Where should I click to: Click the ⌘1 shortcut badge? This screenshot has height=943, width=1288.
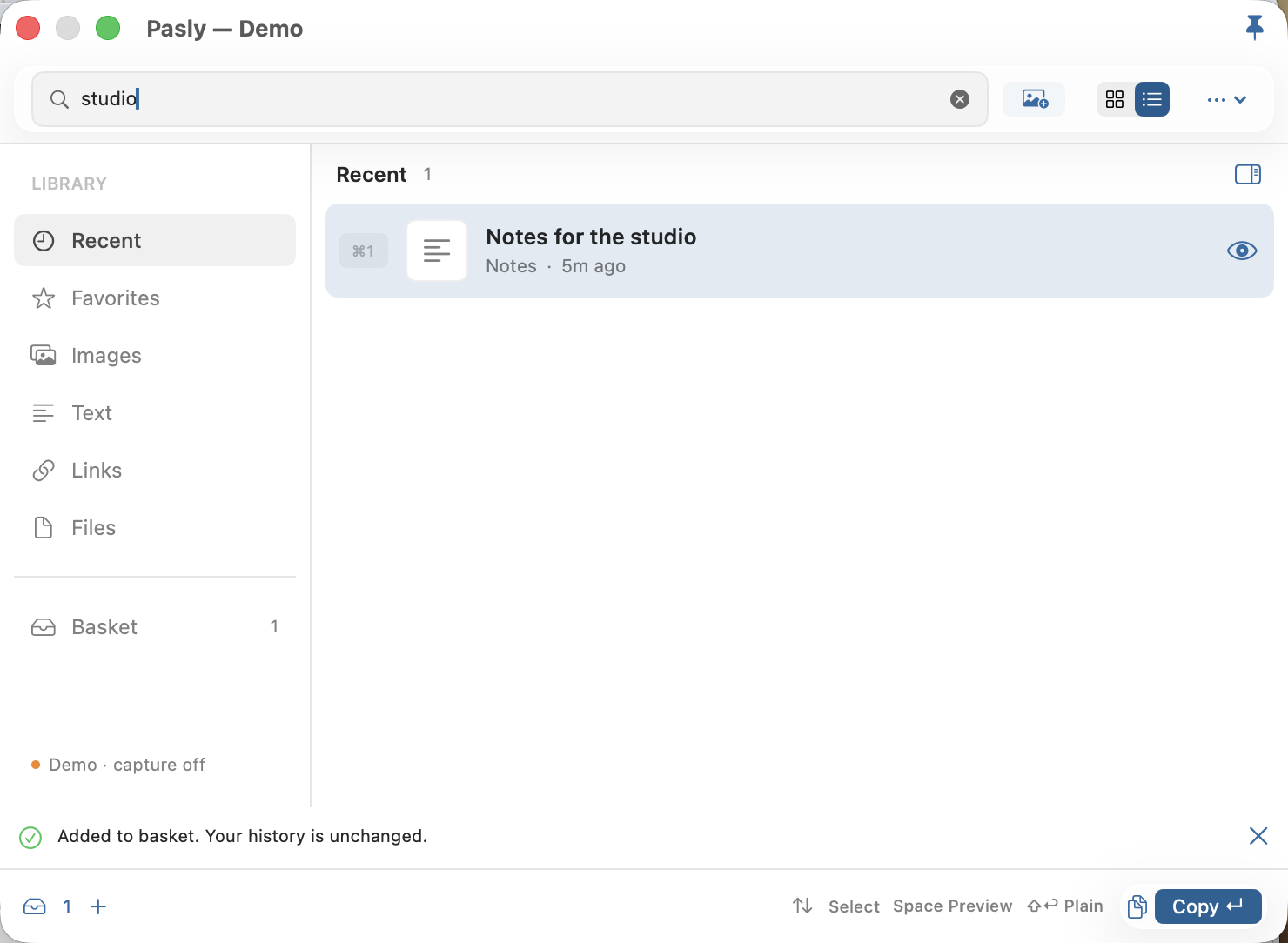pyautogui.click(x=364, y=251)
